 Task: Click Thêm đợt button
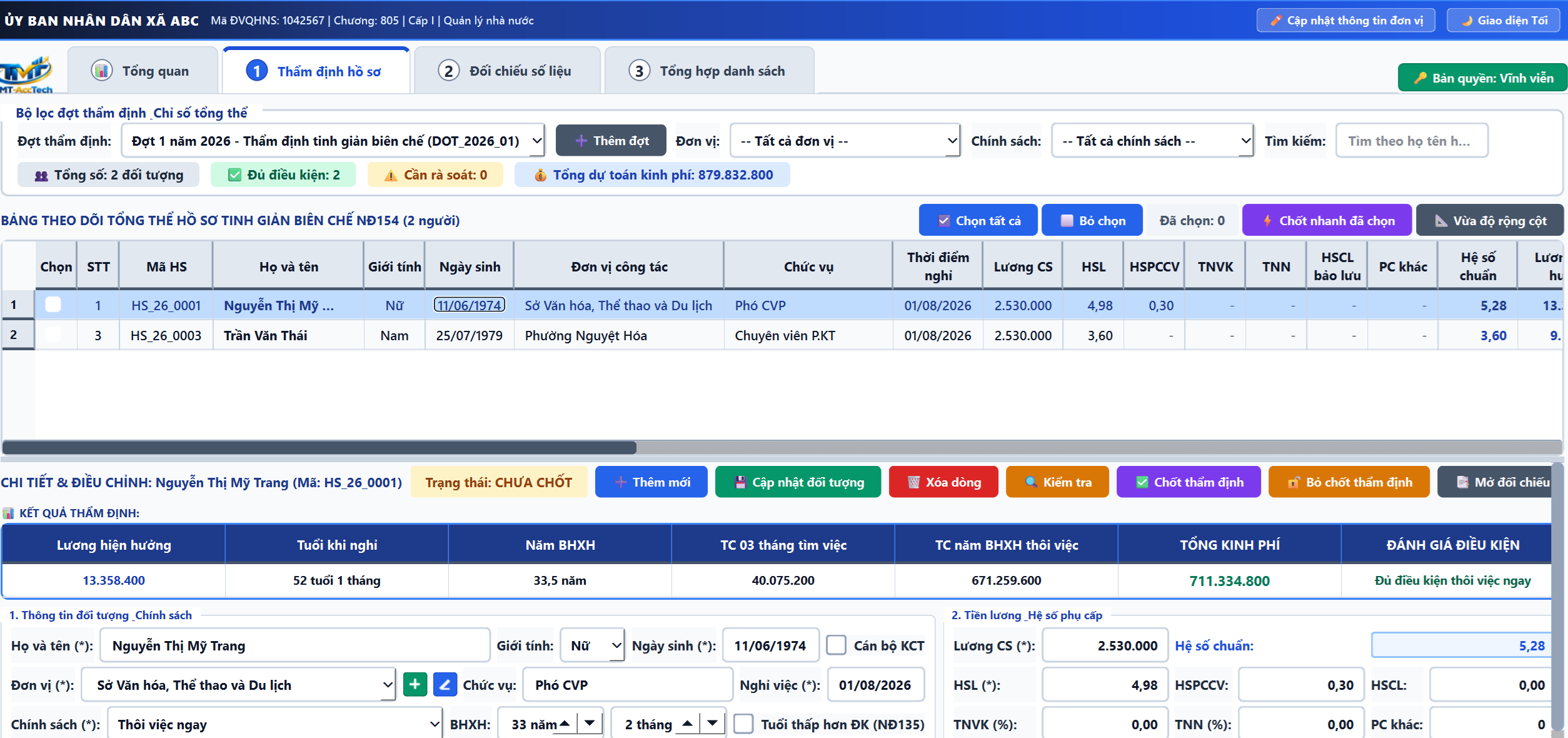(611, 141)
